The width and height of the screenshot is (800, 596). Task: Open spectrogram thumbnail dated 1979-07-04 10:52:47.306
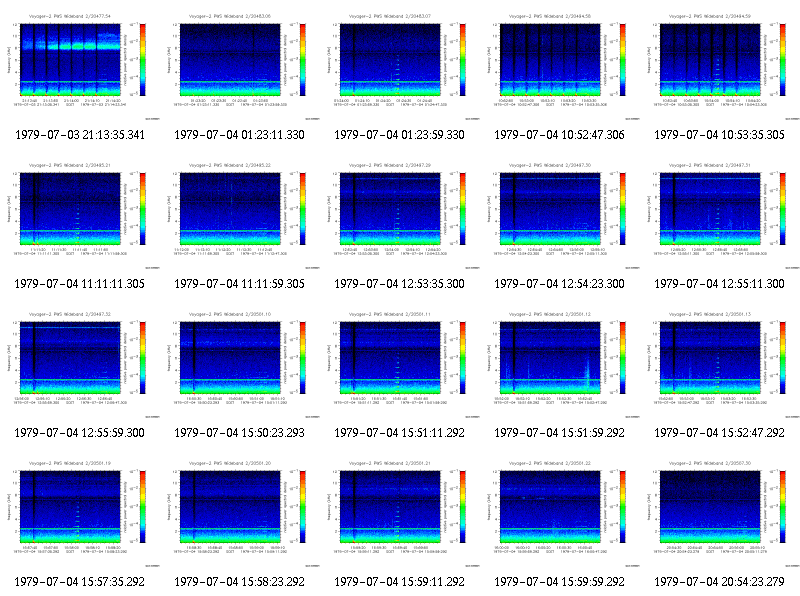click(x=560, y=66)
